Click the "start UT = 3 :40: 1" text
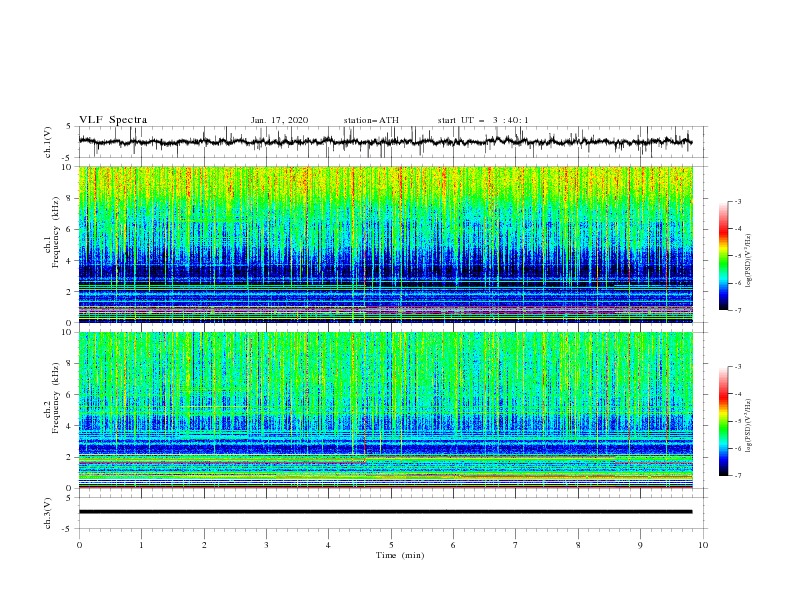This screenshot has height=612, width=792. tap(483, 120)
